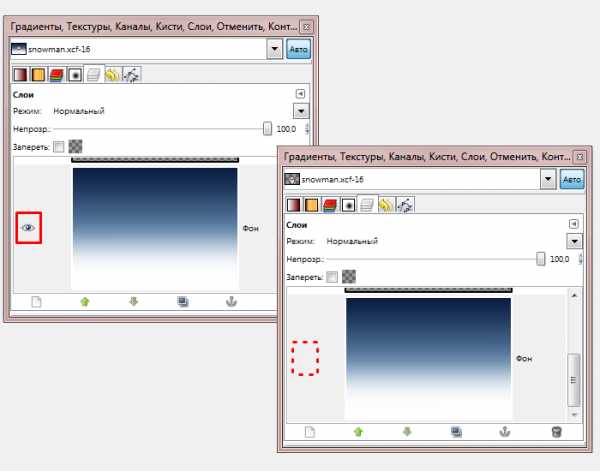Click opacity slider handle in front window
This screenshot has height=471, width=600.
[x=541, y=259]
